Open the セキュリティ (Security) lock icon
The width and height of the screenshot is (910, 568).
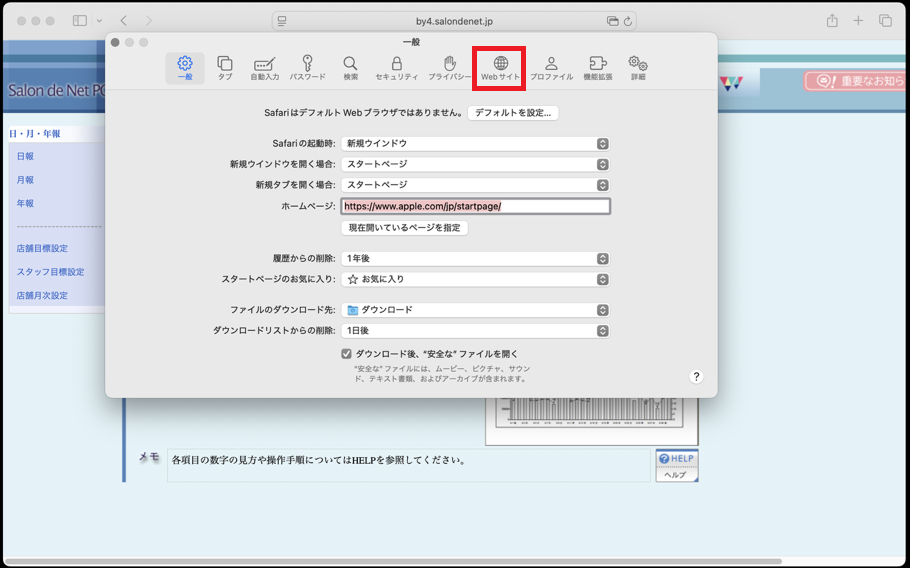(396, 67)
